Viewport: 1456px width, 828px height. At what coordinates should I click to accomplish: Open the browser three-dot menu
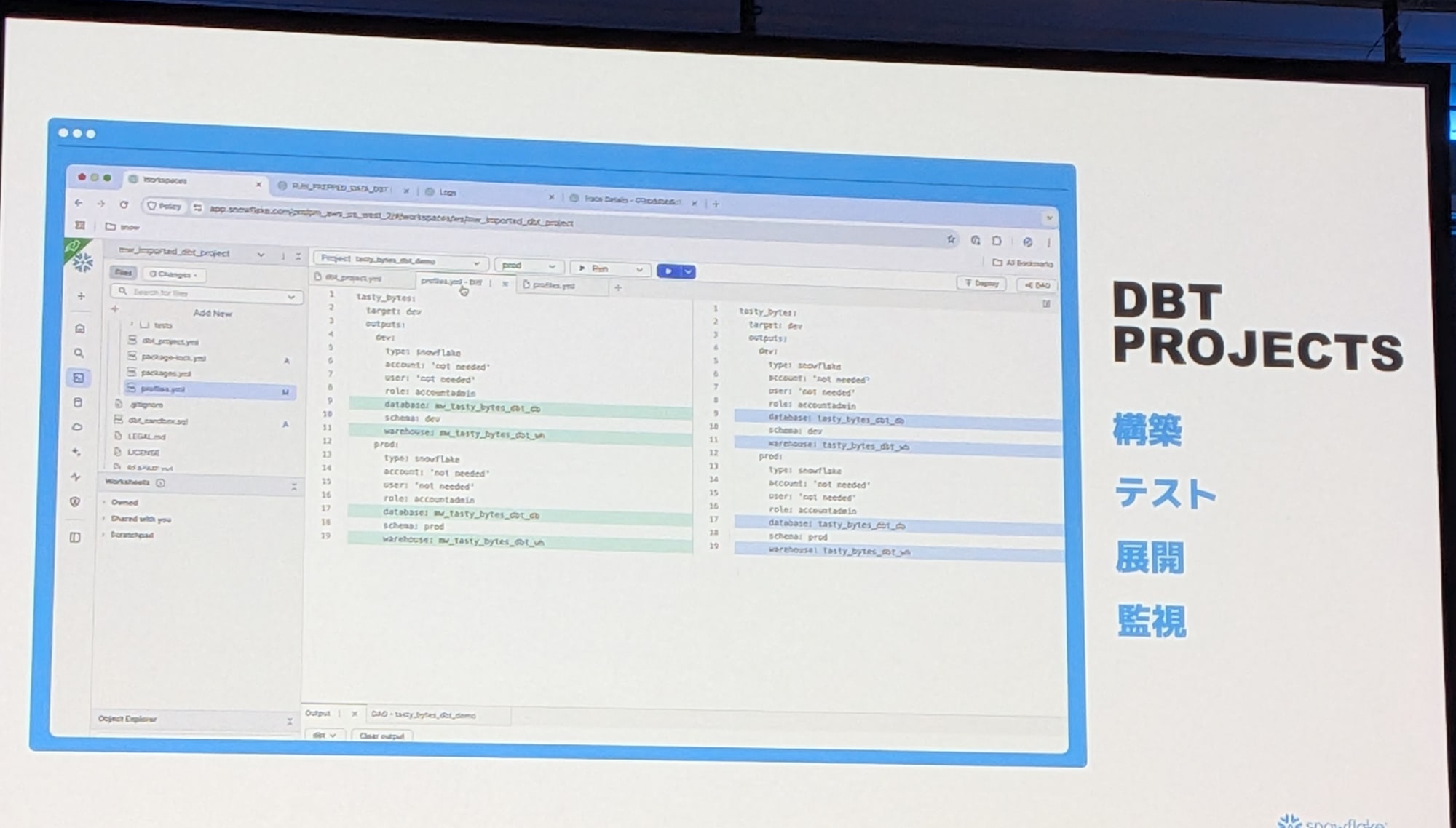click(1048, 242)
